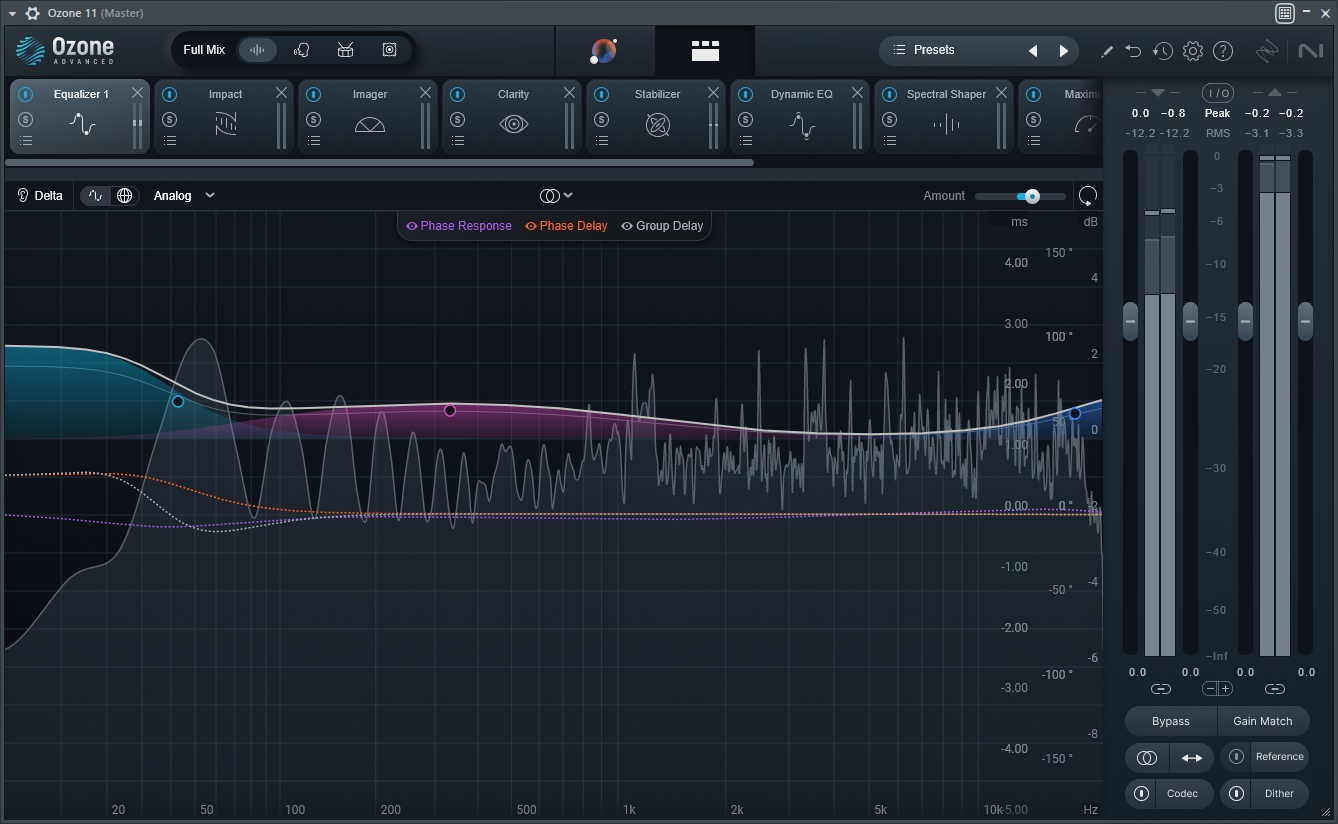
Task: Click the undo arrow icon
Action: (x=1133, y=51)
